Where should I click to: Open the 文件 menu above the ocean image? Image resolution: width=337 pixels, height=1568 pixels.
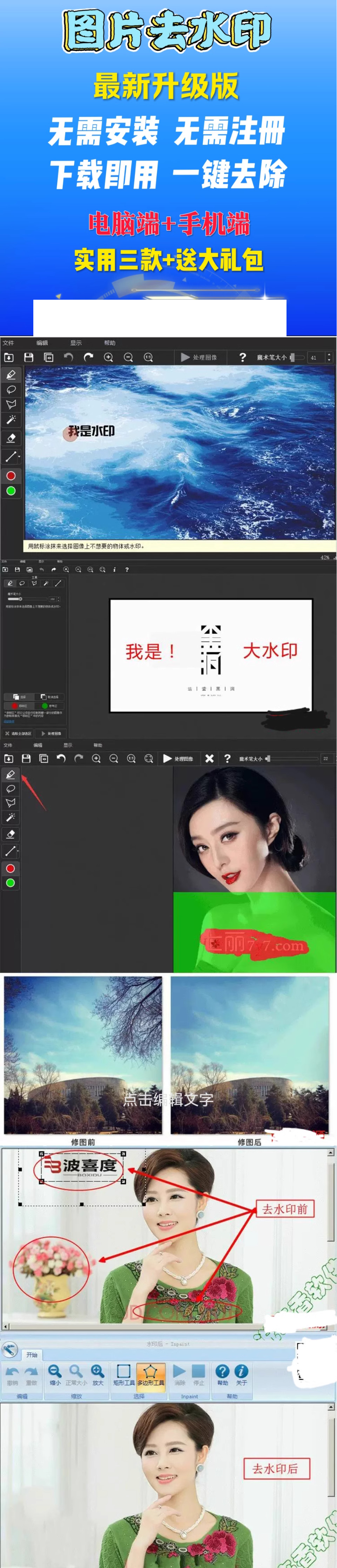pos(8,343)
